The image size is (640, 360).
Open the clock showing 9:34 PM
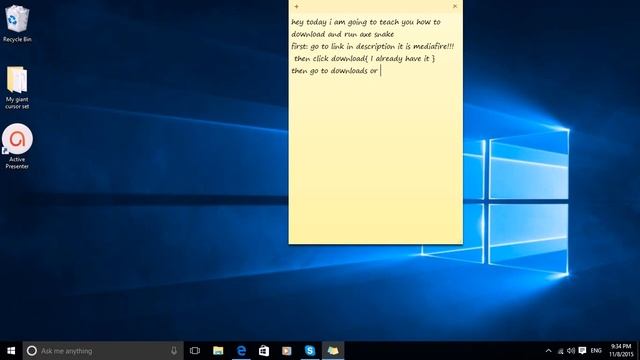[621, 351]
